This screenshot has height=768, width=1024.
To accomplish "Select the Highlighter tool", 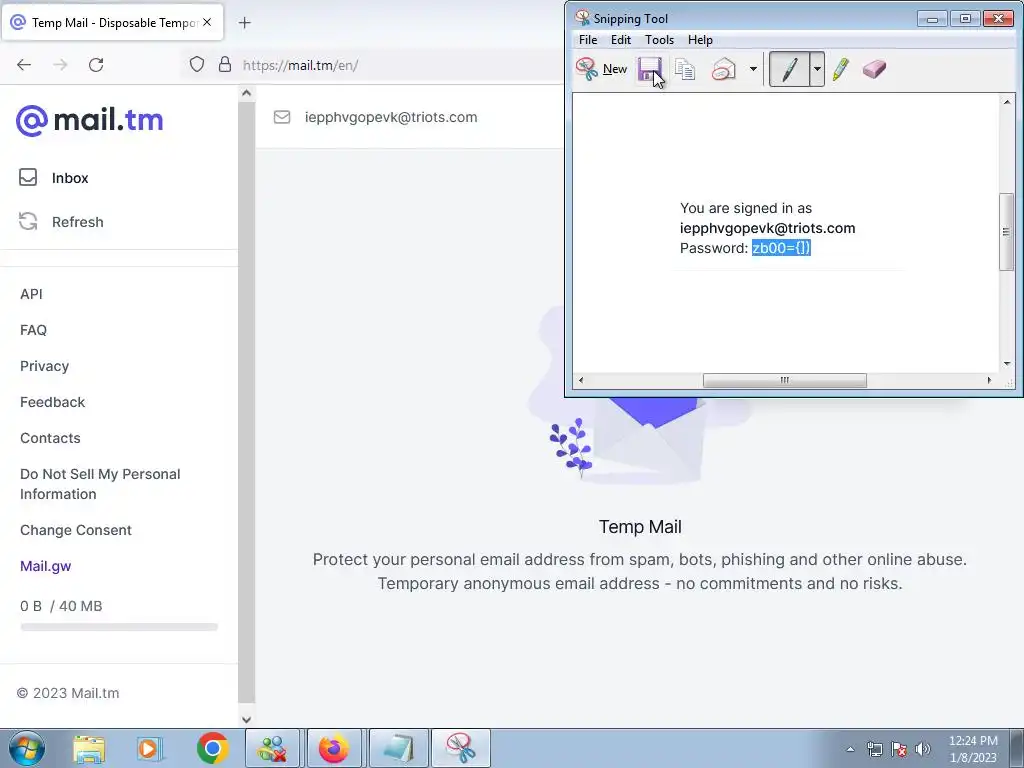I will (841, 69).
